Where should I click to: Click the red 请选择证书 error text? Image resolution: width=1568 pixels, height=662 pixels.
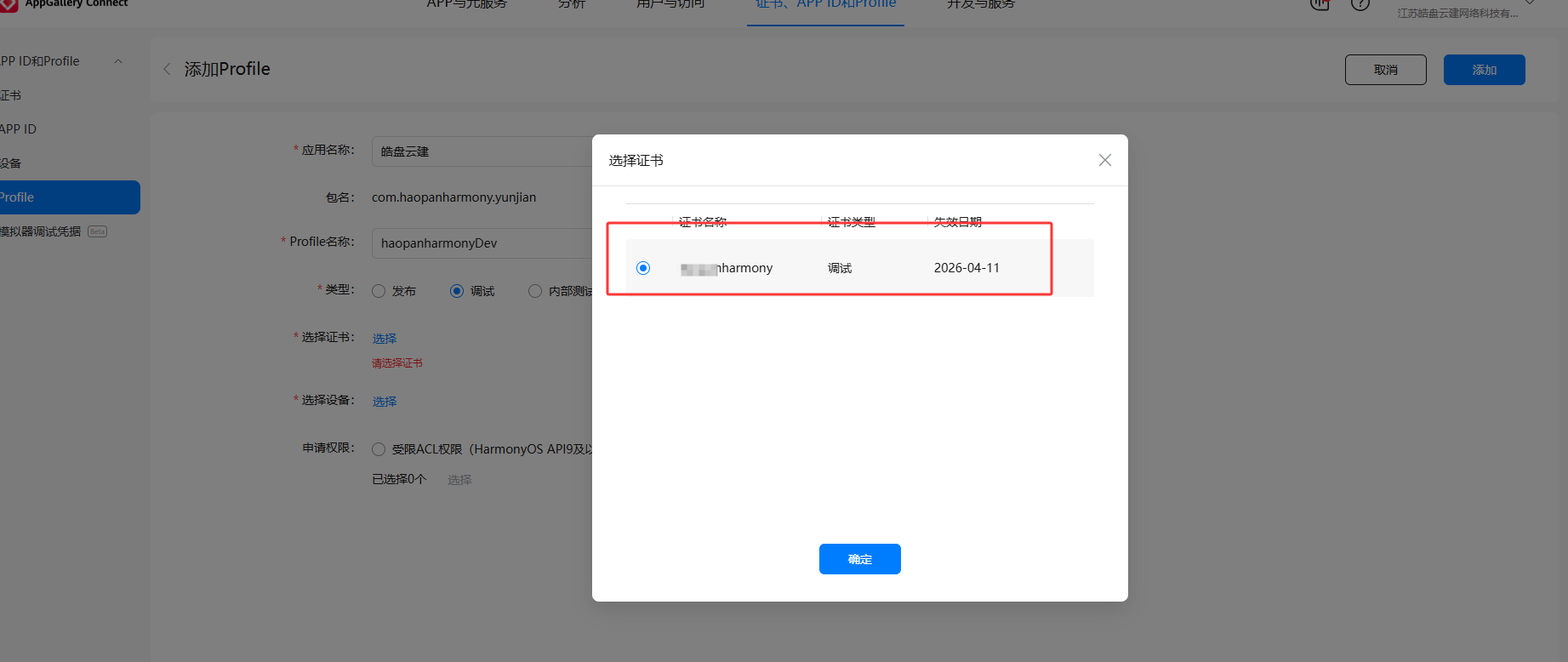click(x=397, y=363)
